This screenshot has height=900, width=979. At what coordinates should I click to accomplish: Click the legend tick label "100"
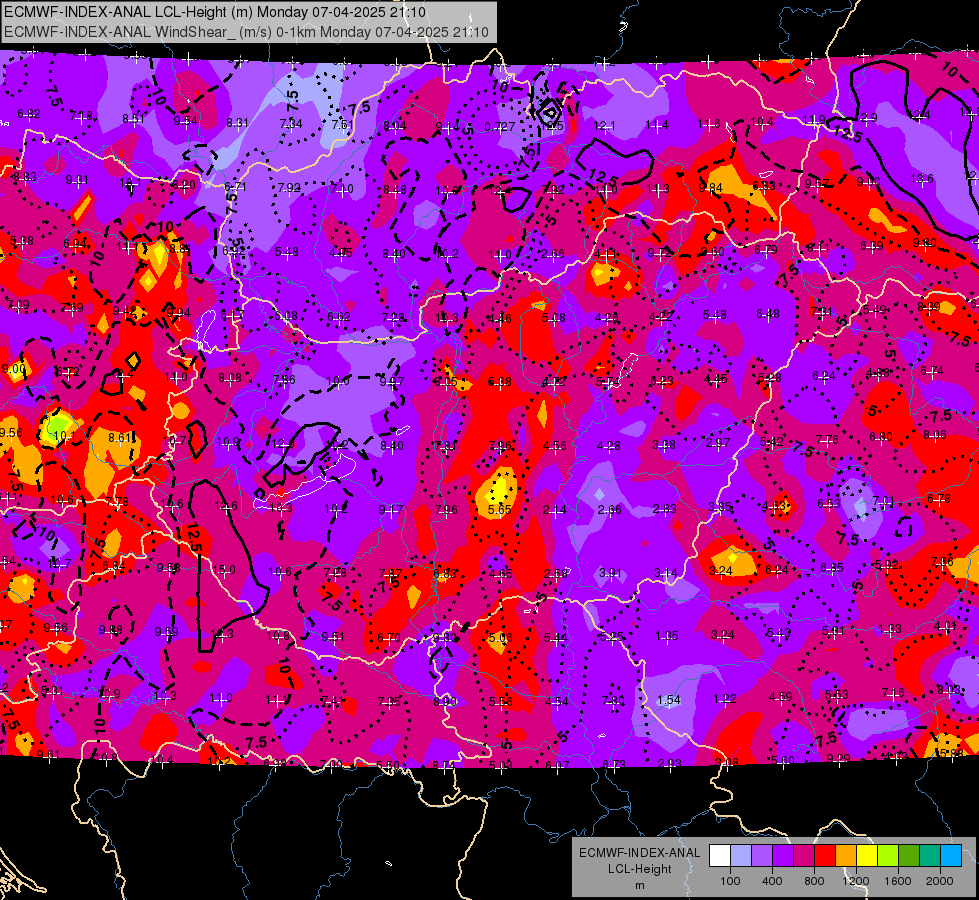click(730, 881)
